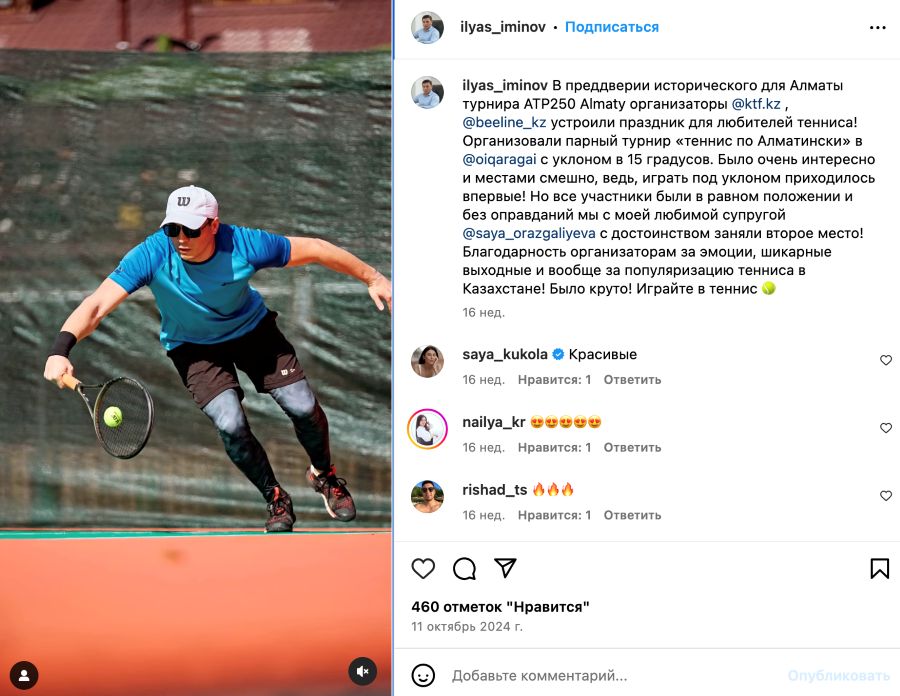
Task: Open emoji picker smiley icon
Action: point(423,675)
